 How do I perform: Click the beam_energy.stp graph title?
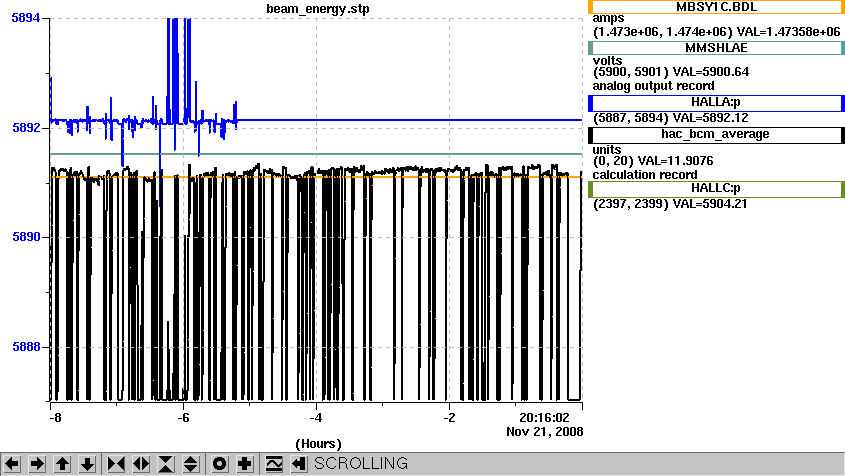tap(318, 9)
